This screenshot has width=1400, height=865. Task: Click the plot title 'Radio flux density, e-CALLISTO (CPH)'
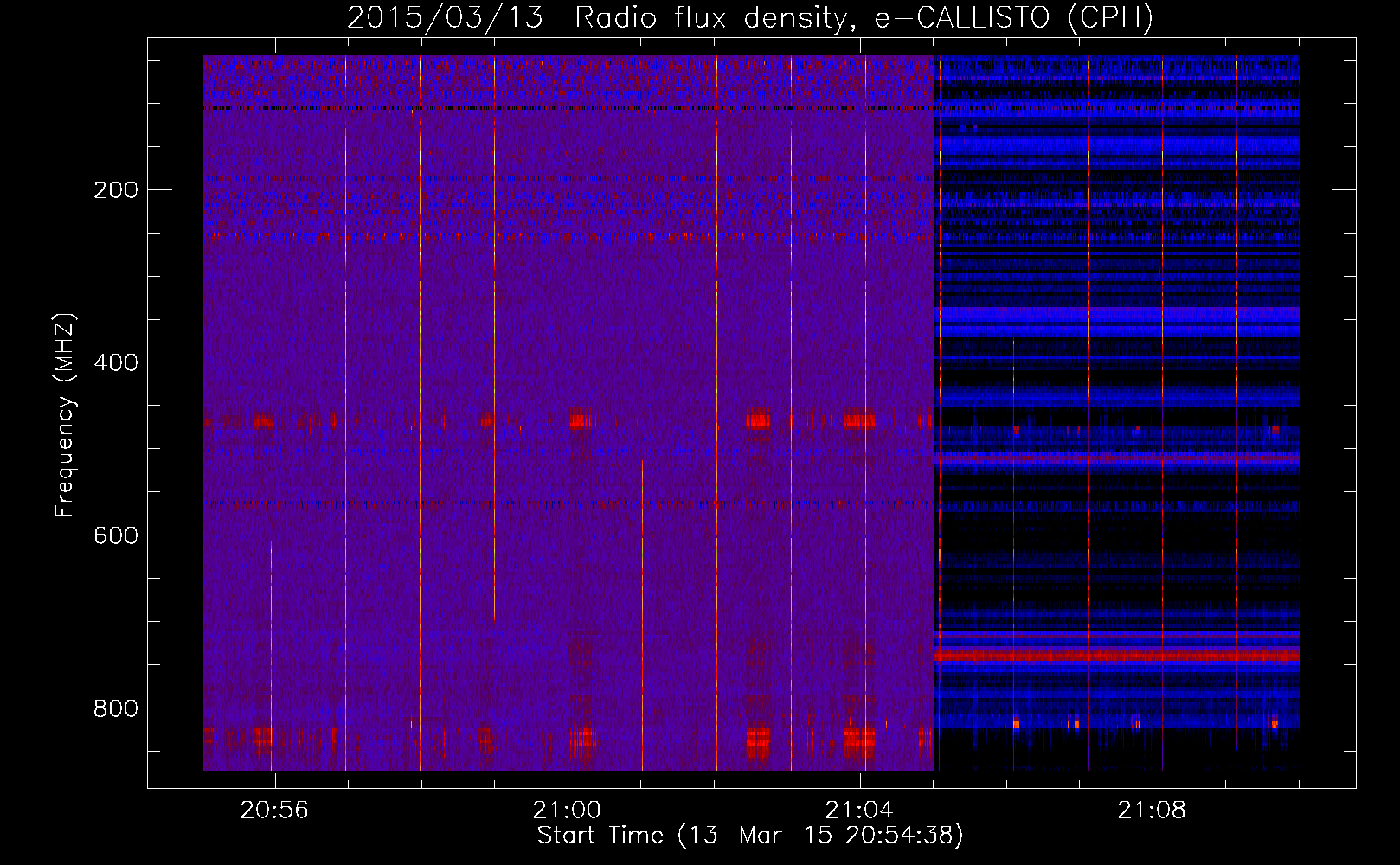click(864, 18)
